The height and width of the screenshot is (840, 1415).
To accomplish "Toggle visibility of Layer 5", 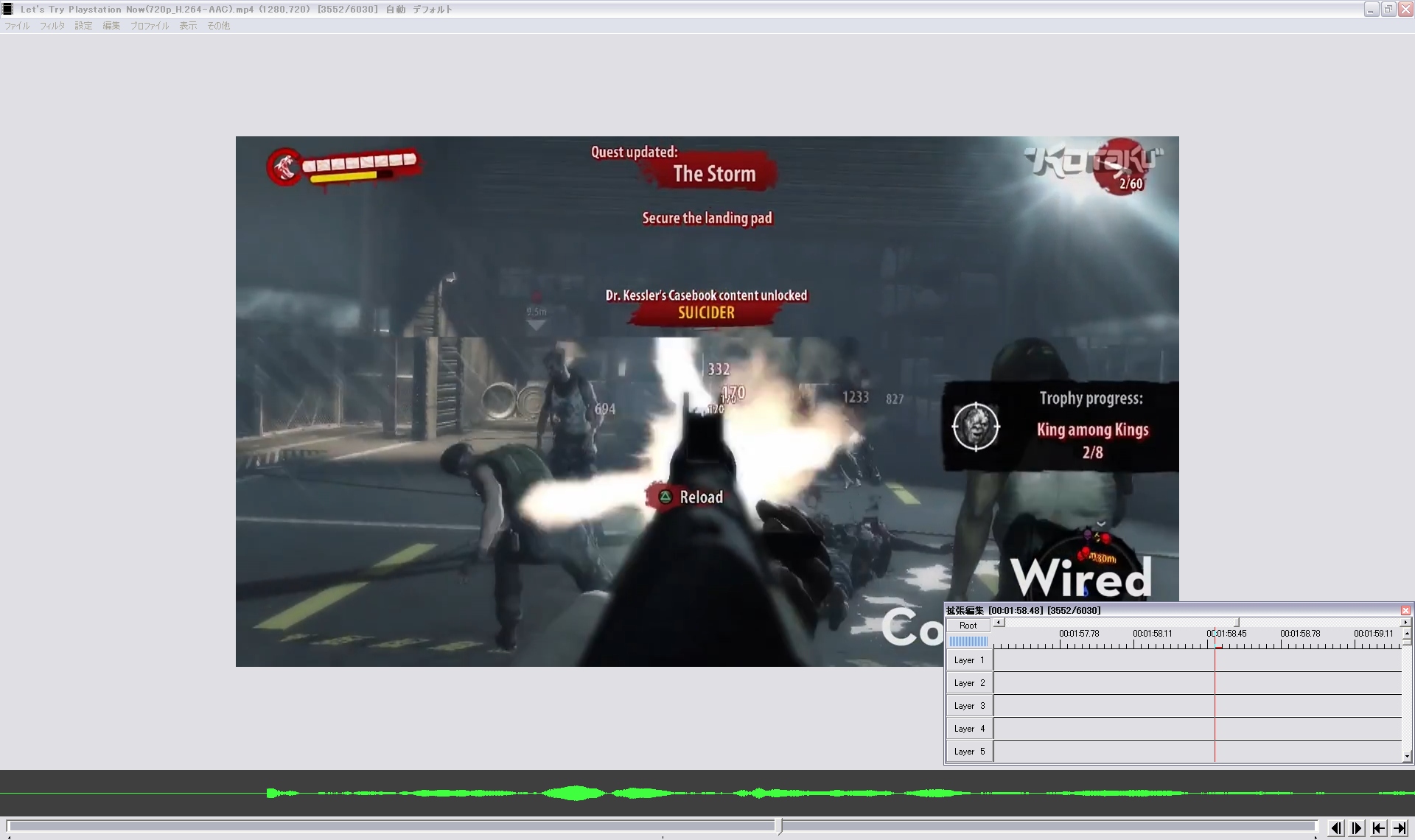I will pos(969,752).
